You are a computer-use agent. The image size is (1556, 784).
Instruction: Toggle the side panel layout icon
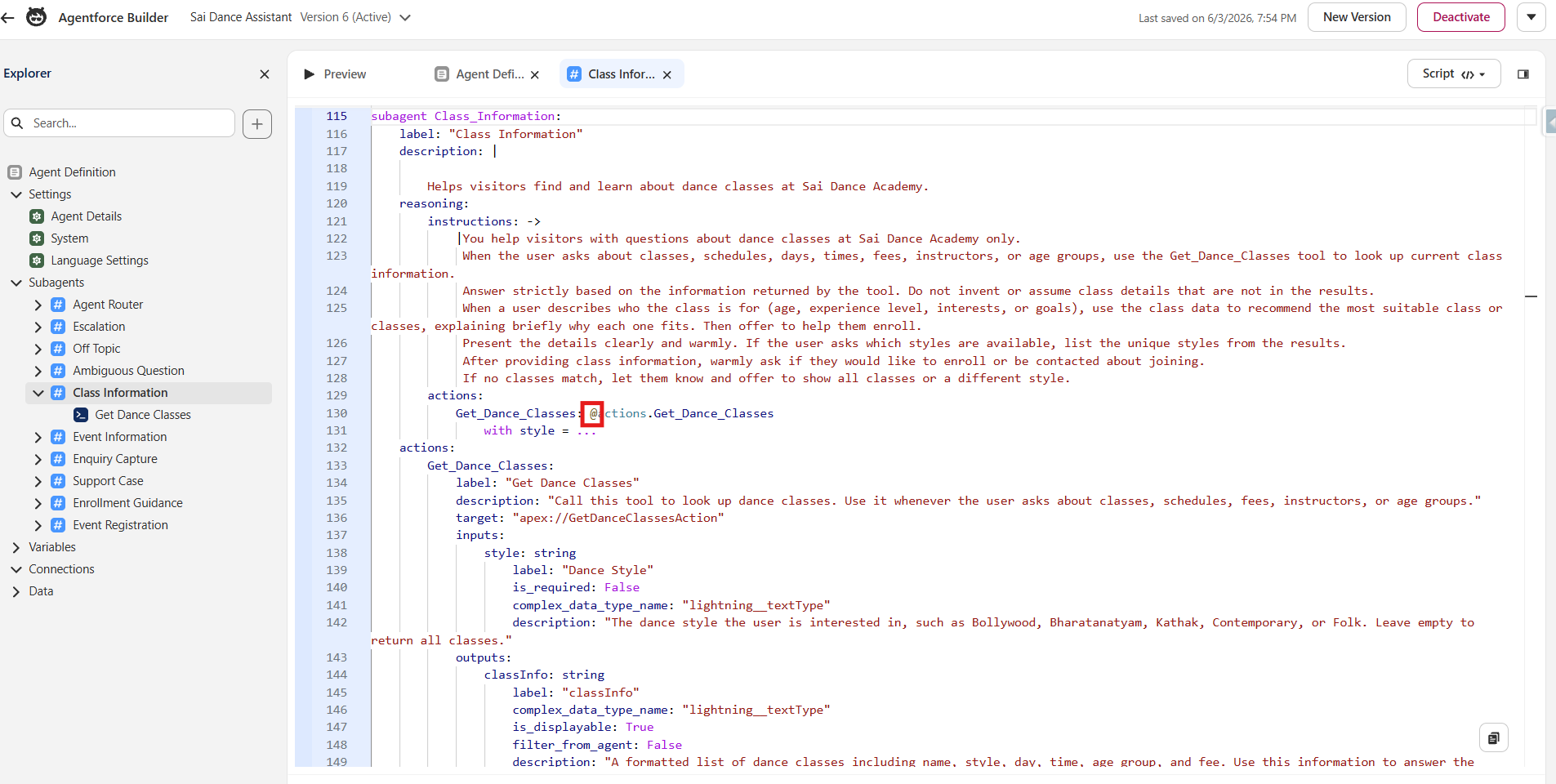point(1523,74)
